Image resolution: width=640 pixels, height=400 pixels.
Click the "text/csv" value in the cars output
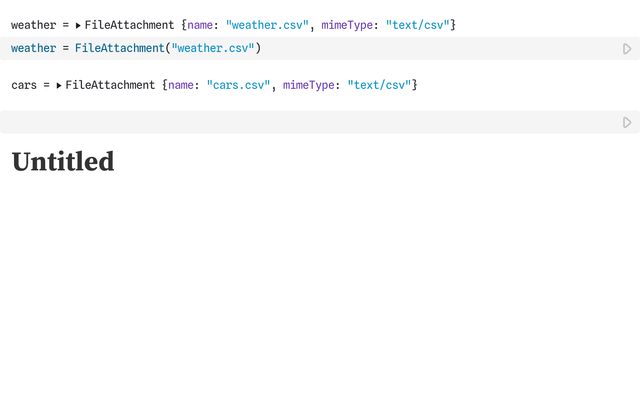pos(379,86)
